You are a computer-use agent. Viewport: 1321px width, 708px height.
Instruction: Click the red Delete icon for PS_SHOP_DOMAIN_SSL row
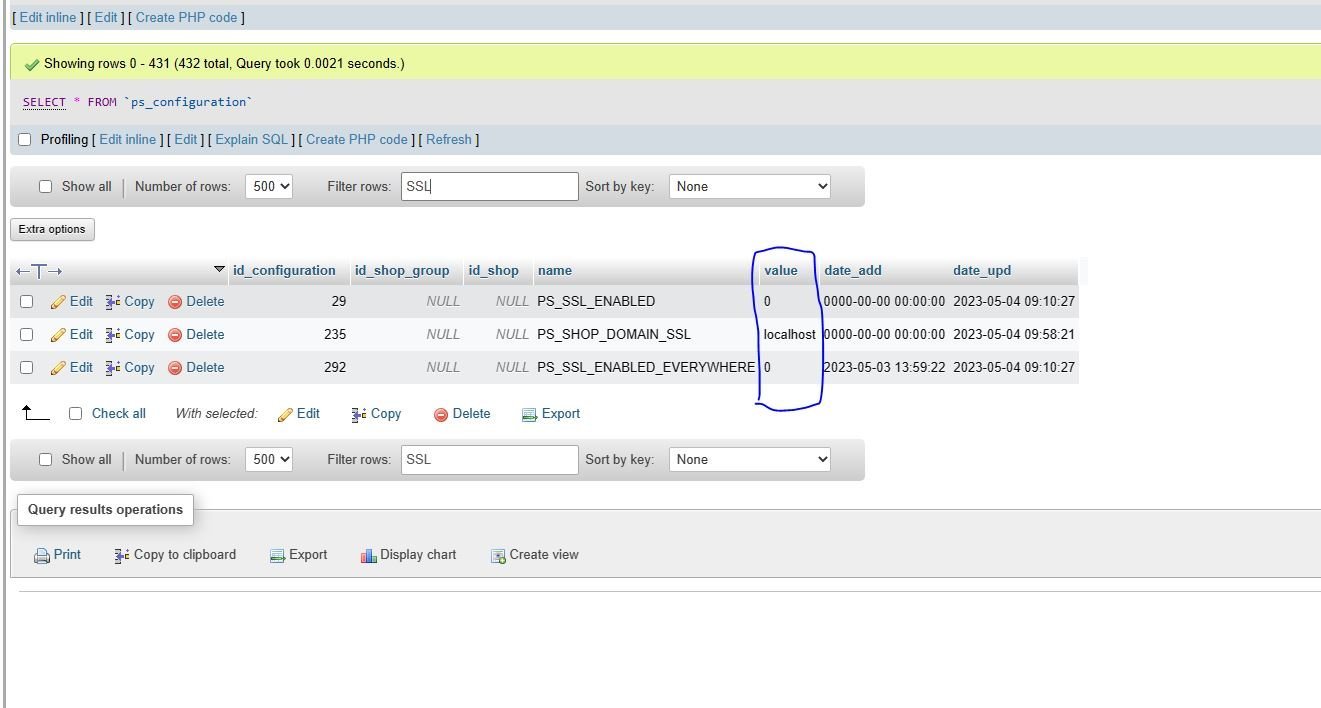(175, 334)
